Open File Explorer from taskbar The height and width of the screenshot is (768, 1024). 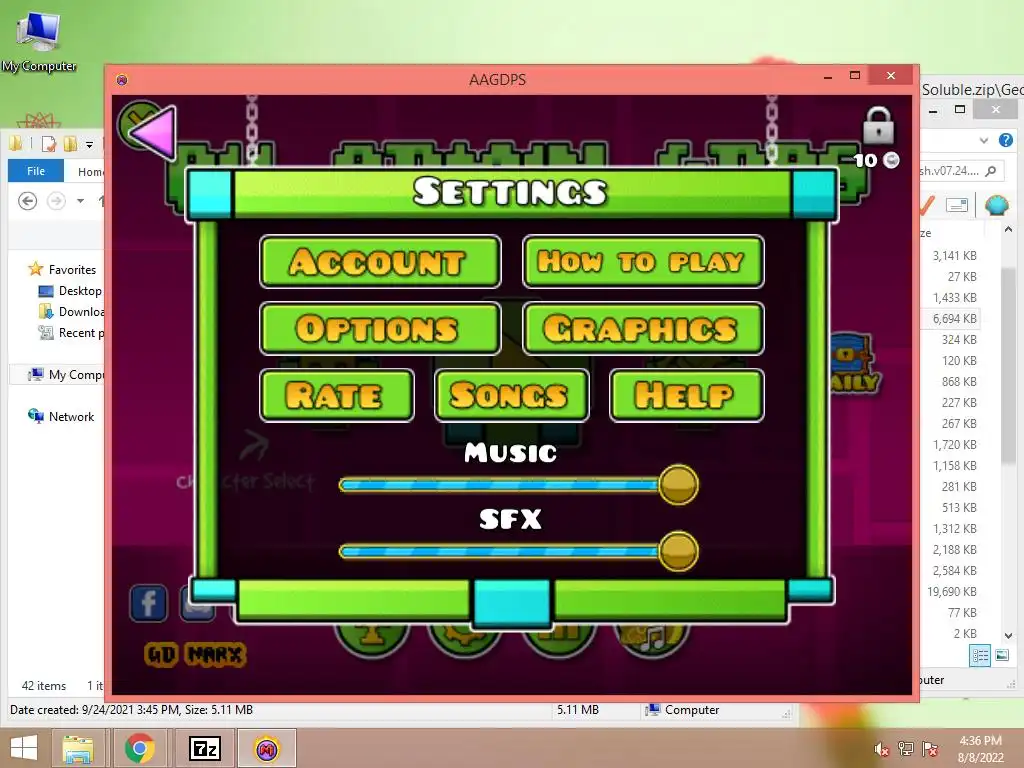pyautogui.click(x=78, y=748)
